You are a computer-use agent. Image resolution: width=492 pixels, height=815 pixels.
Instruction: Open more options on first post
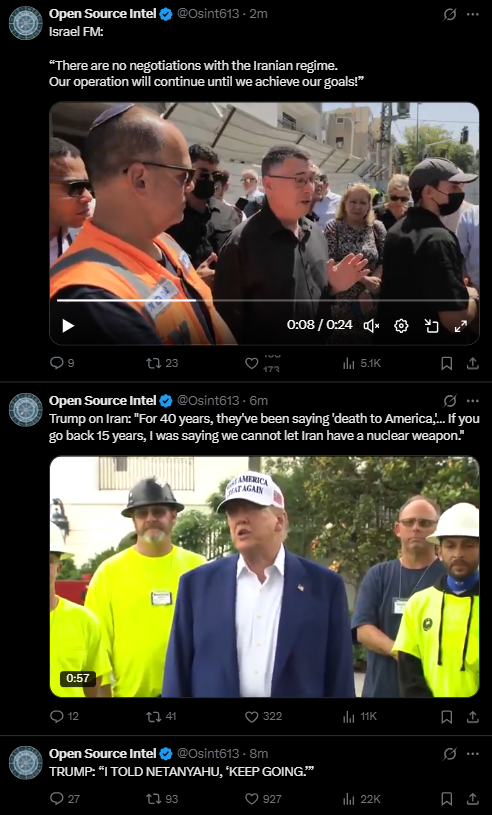[x=473, y=15]
